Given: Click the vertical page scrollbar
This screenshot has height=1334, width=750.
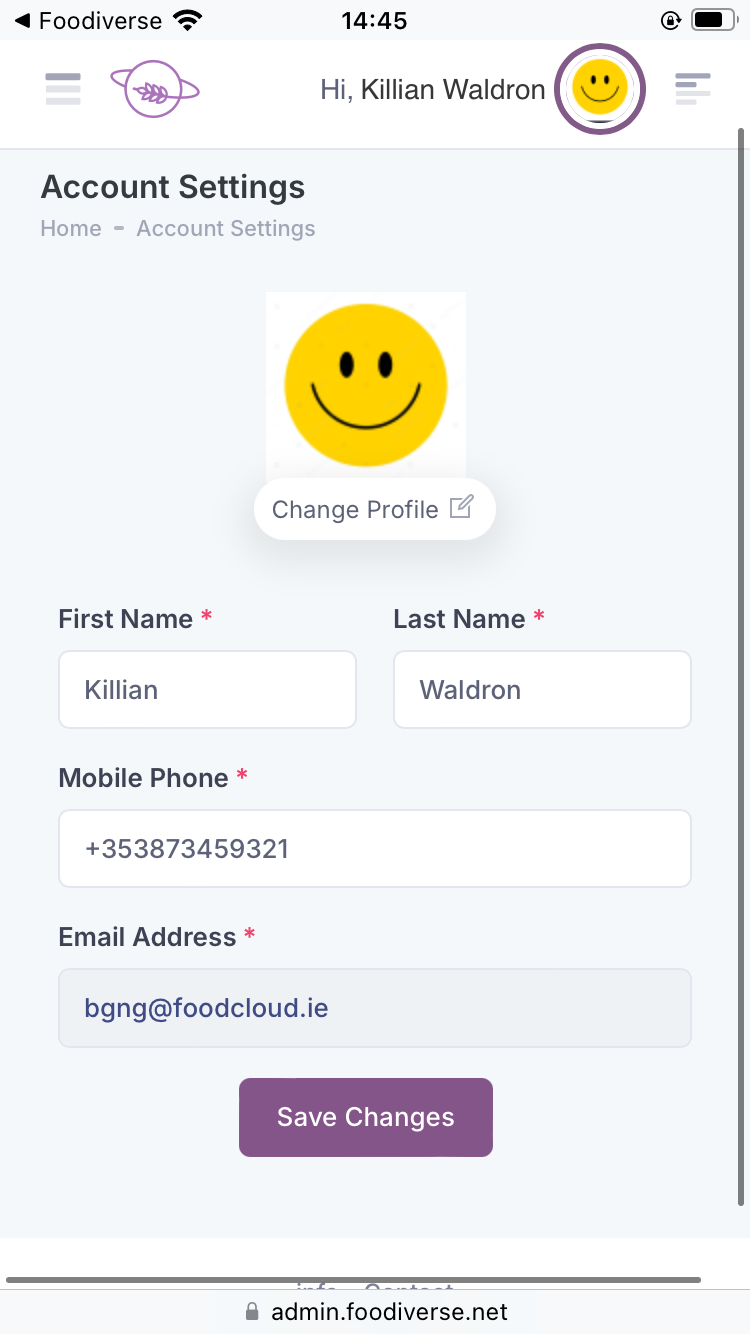Looking at the screenshot, I should click(x=741, y=660).
